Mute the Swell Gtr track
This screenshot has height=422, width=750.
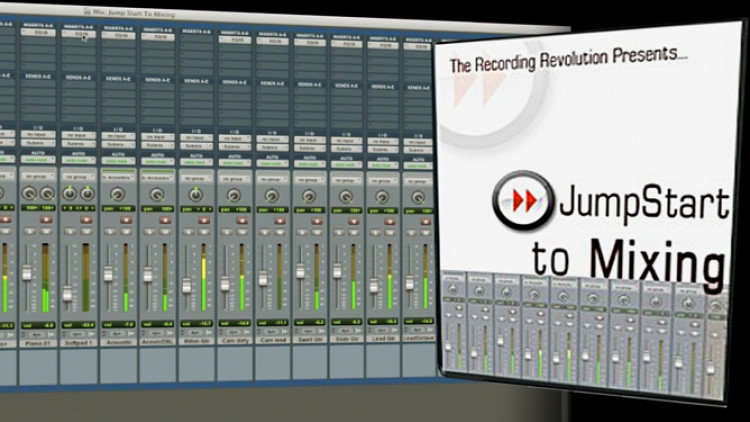[317, 233]
